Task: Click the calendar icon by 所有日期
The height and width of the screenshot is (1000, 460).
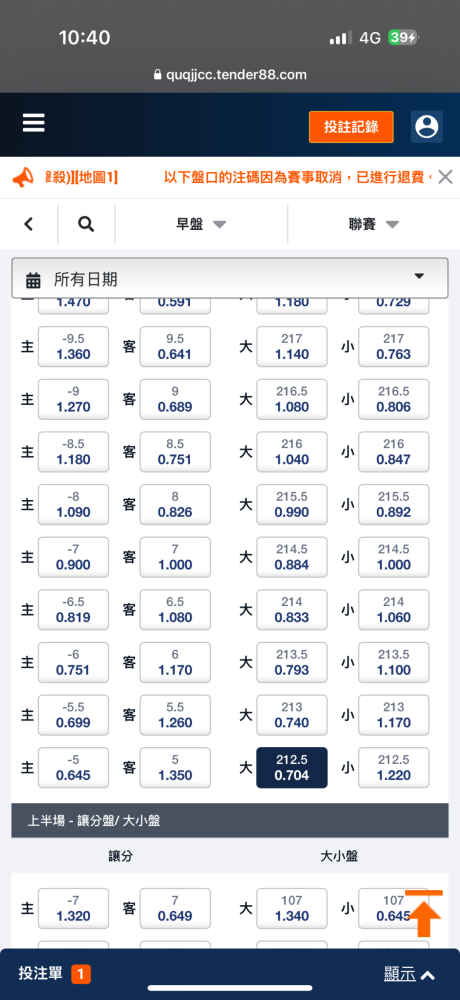Action: pyautogui.click(x=33, y=279)
